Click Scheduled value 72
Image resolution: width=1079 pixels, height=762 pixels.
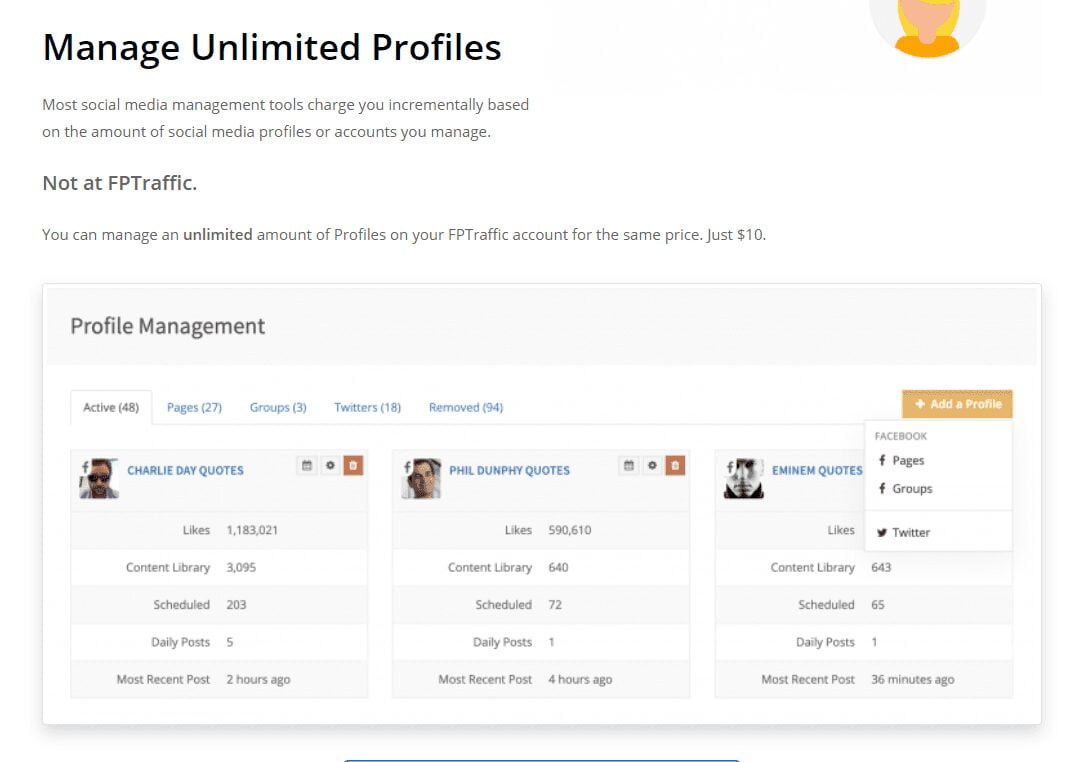point(555,604)
